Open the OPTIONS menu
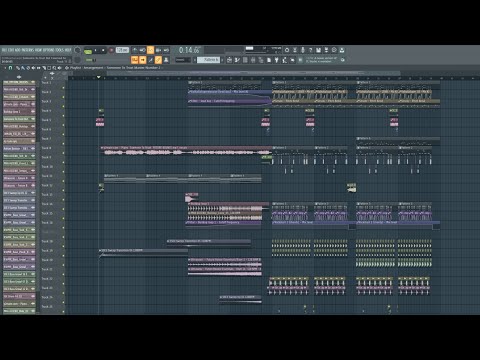This screenshot has width=480, height=360. 48,50
